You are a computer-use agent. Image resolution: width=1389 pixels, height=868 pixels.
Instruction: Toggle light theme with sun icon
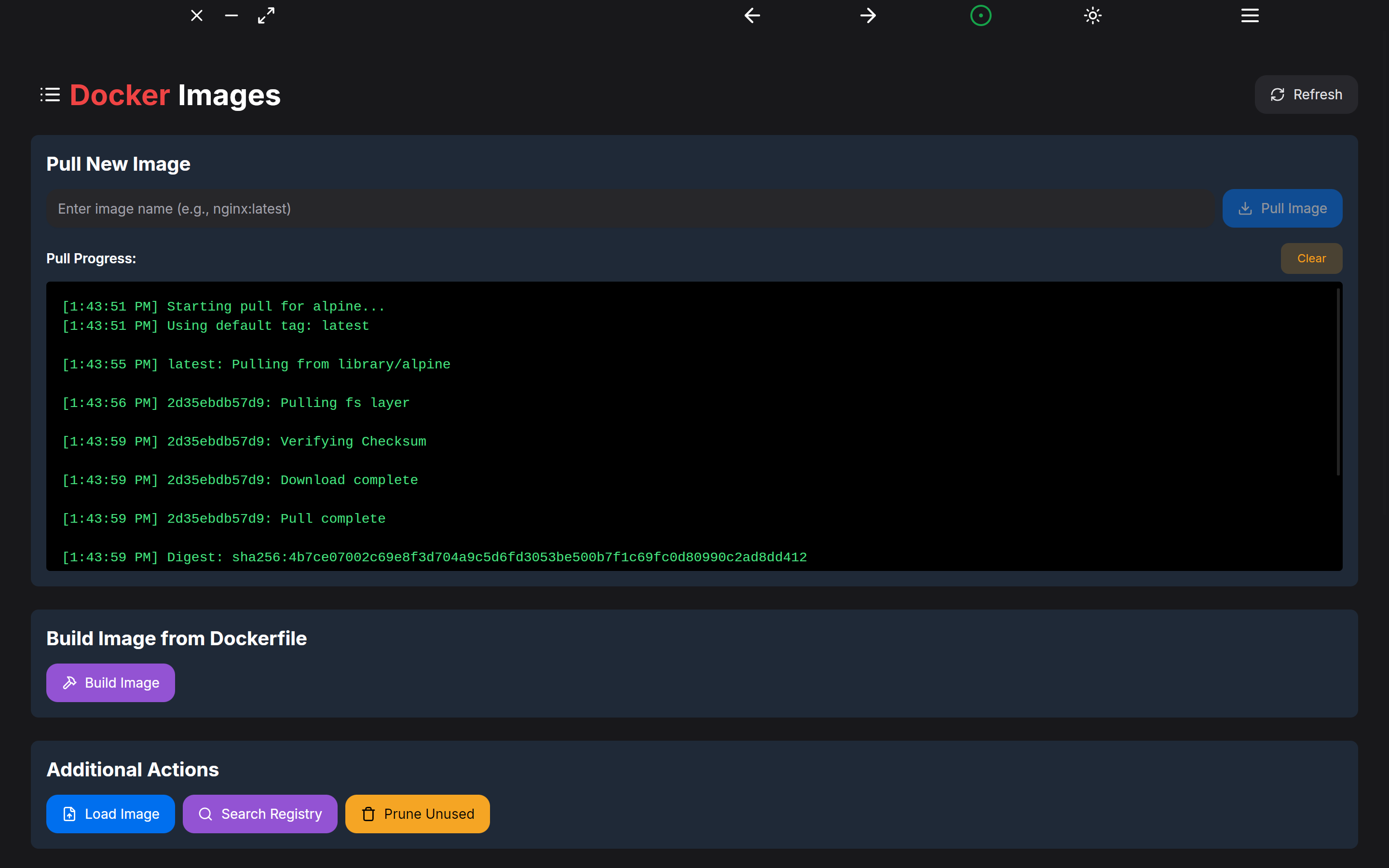click(1092, 15)
